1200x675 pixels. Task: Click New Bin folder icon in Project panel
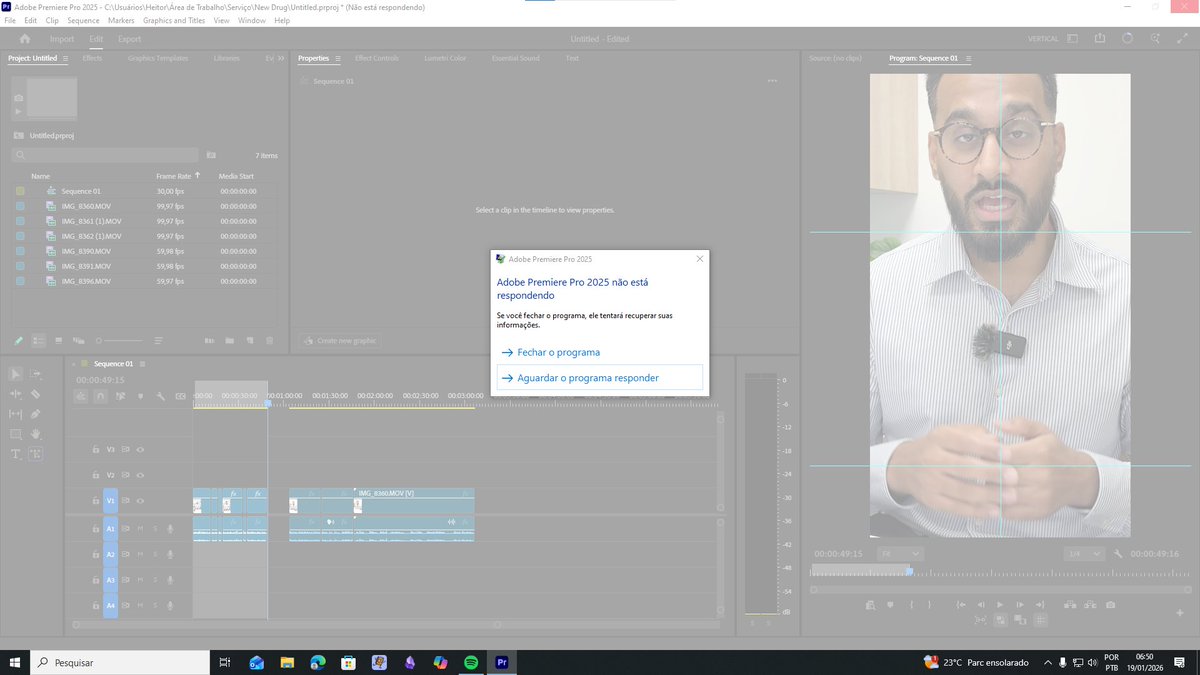pos(230,341)
